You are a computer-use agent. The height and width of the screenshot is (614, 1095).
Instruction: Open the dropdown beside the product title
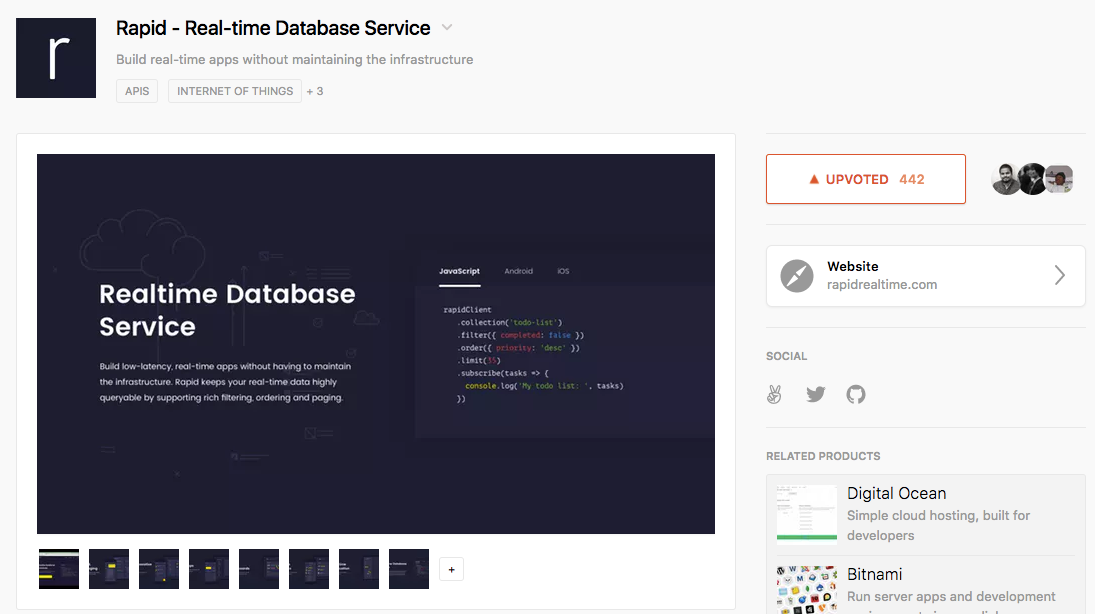pyautogui.click(x=446, y=28)
